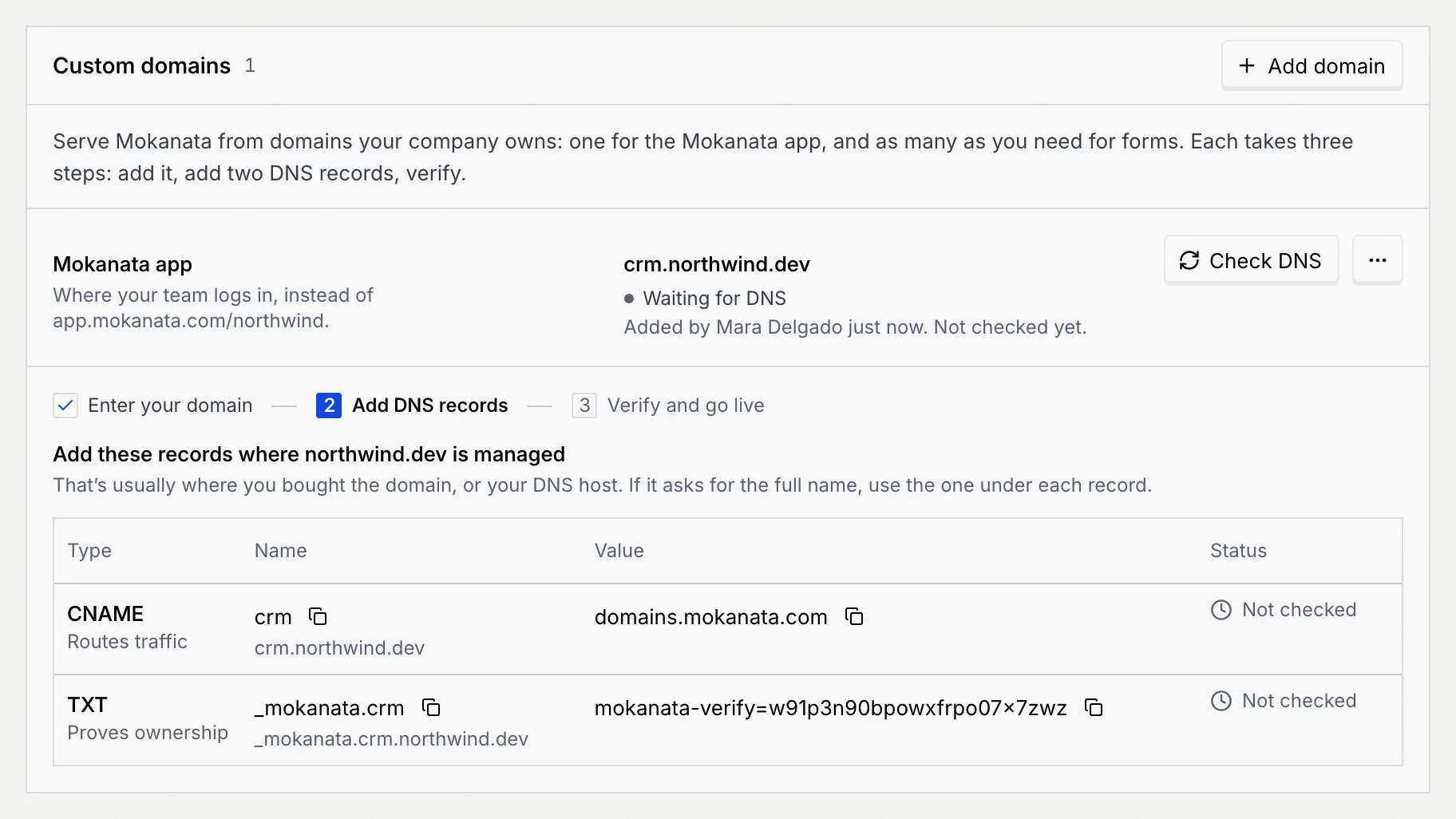Screen dimensions: 1456x819
Task: Click the crm.northwind.dev domain heading
Action: point(717,264)
